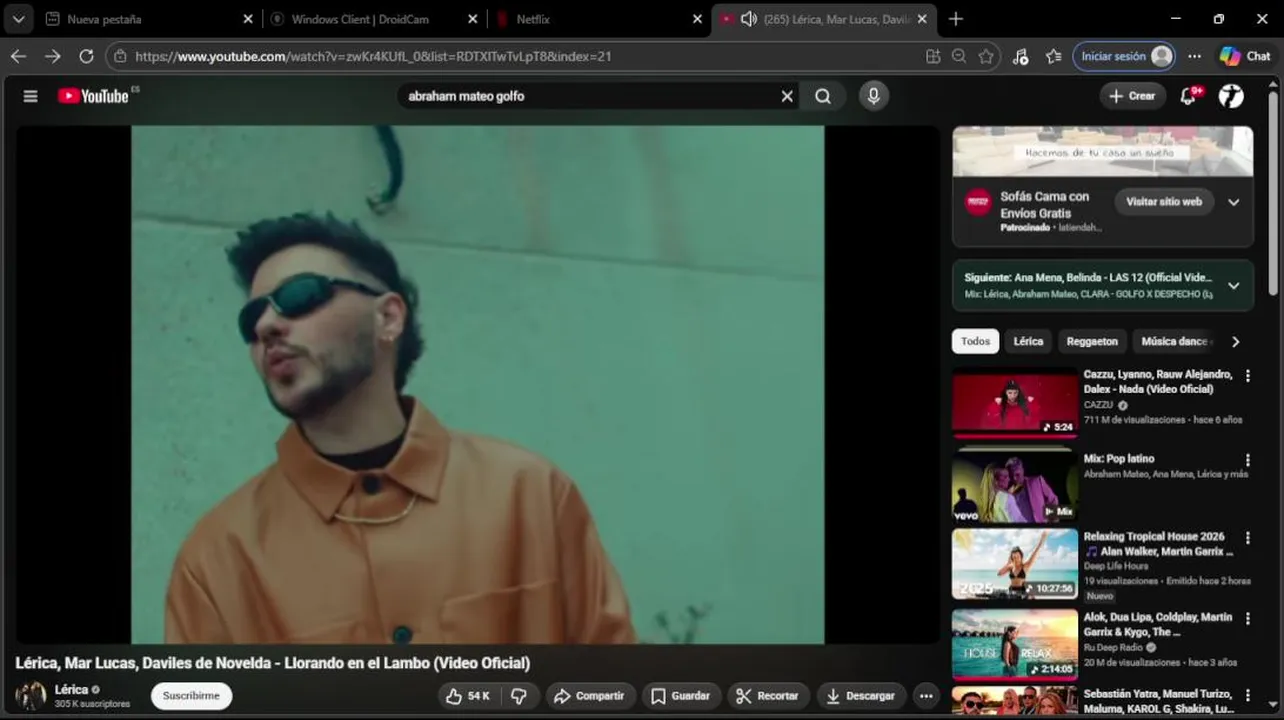Switch to the Netflix tab
1284x720 pixels.
point(600,19)
